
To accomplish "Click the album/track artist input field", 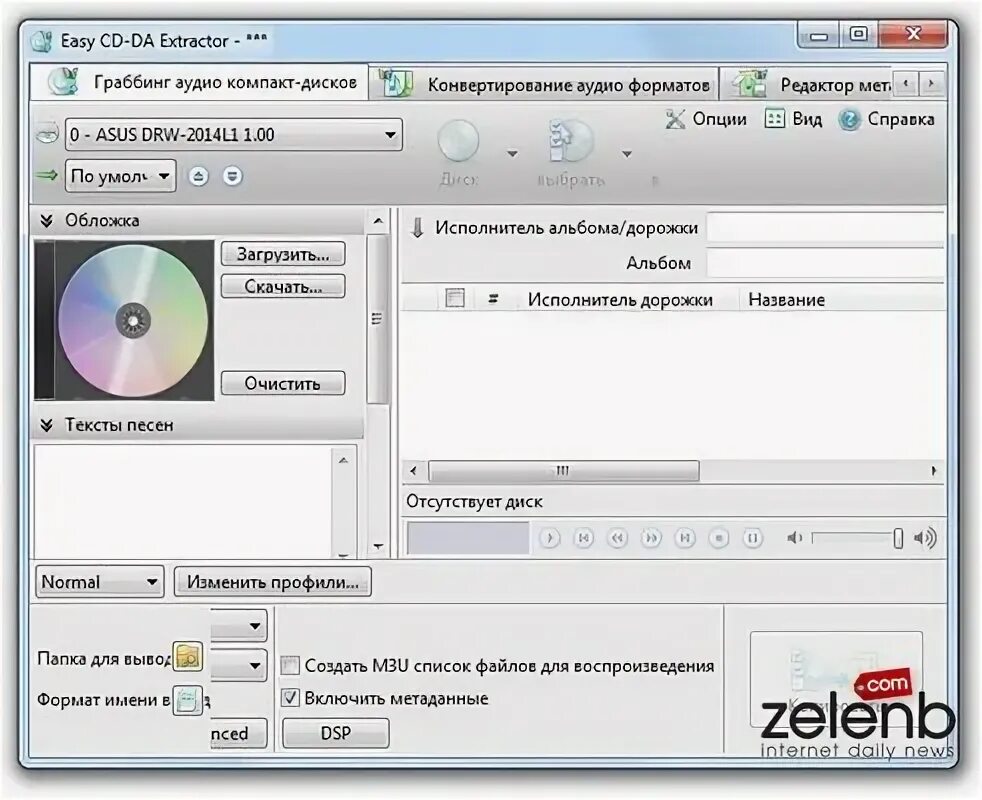I will pos(825,227).
